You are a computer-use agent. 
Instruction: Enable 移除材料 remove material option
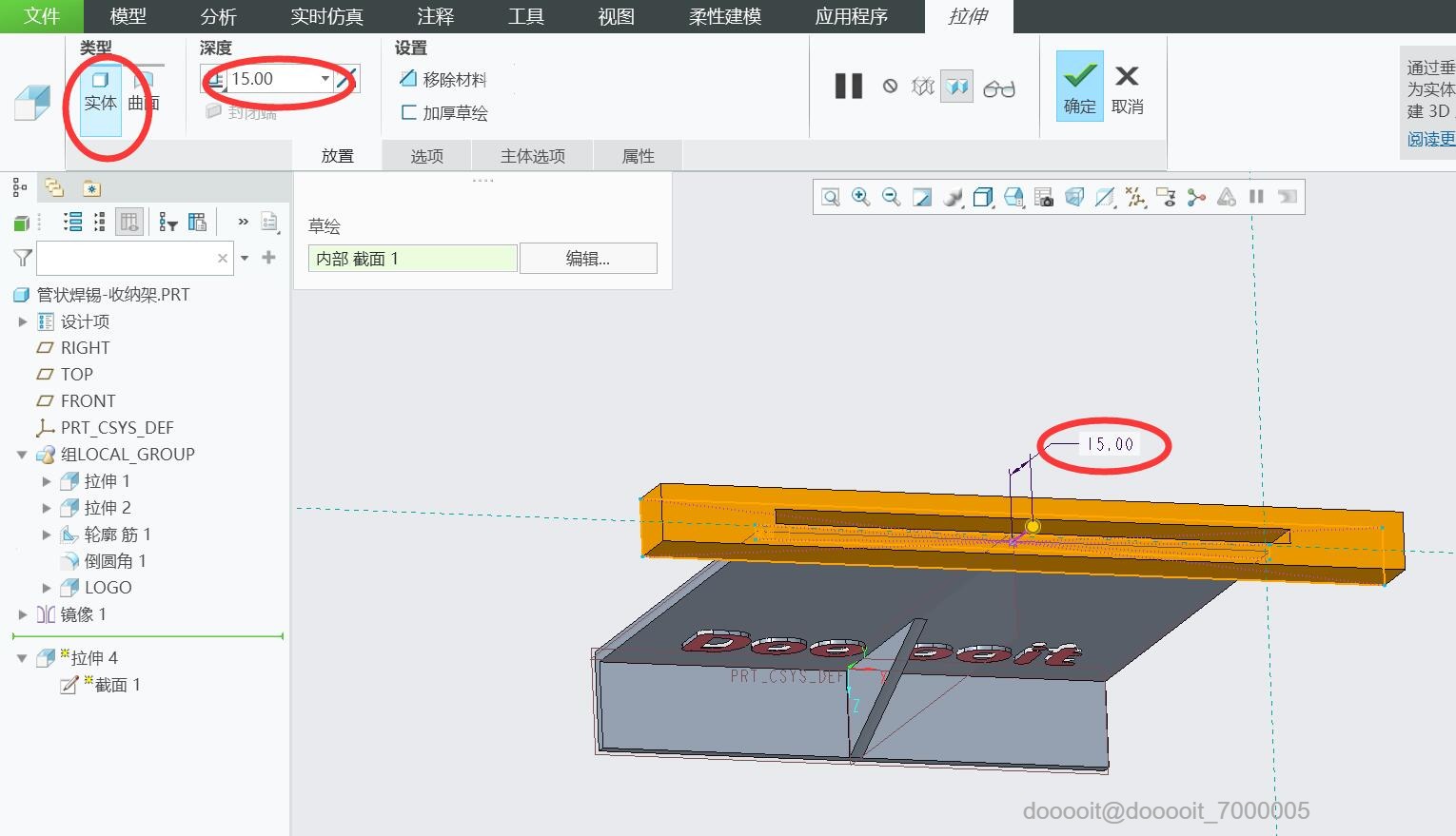point(443,80)
